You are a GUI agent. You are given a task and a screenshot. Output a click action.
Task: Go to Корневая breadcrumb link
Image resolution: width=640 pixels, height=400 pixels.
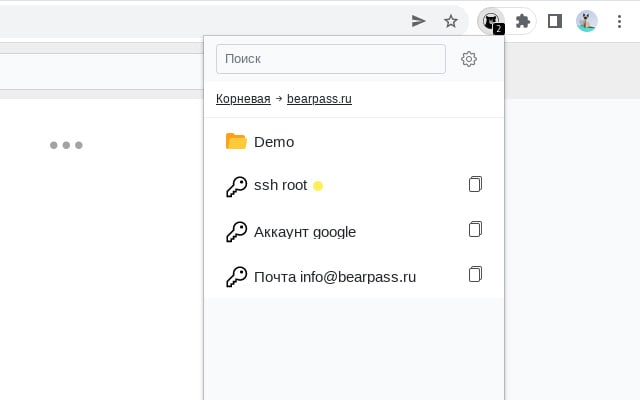click(243, 99)
